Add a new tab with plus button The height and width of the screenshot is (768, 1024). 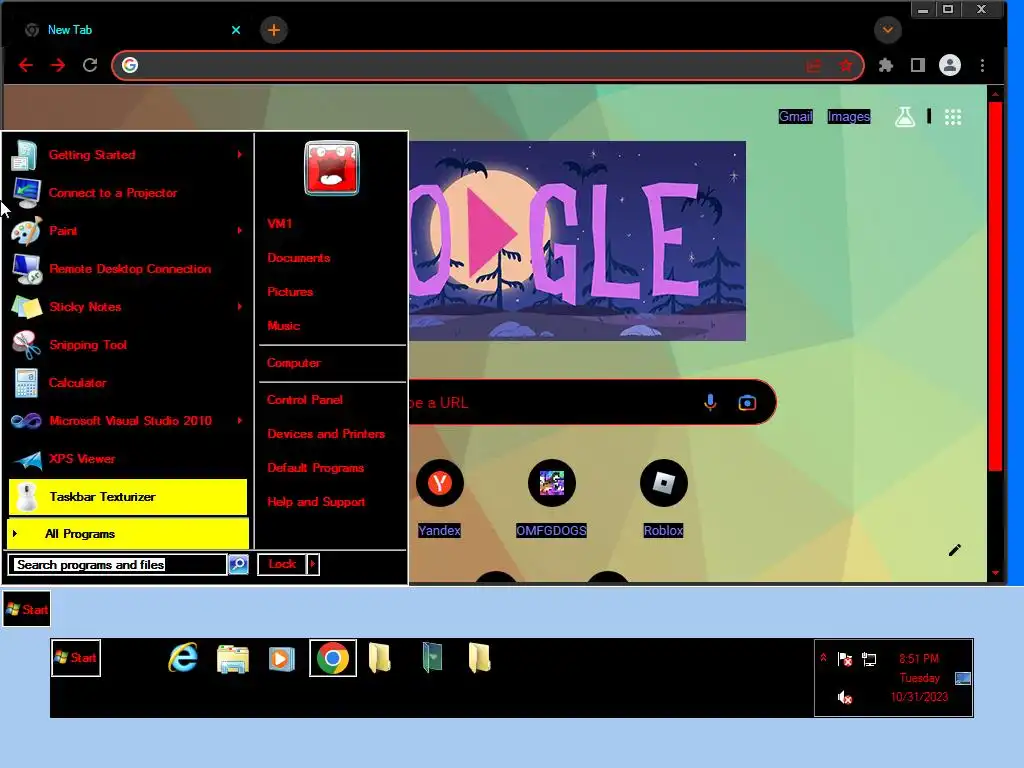[274, 30]
